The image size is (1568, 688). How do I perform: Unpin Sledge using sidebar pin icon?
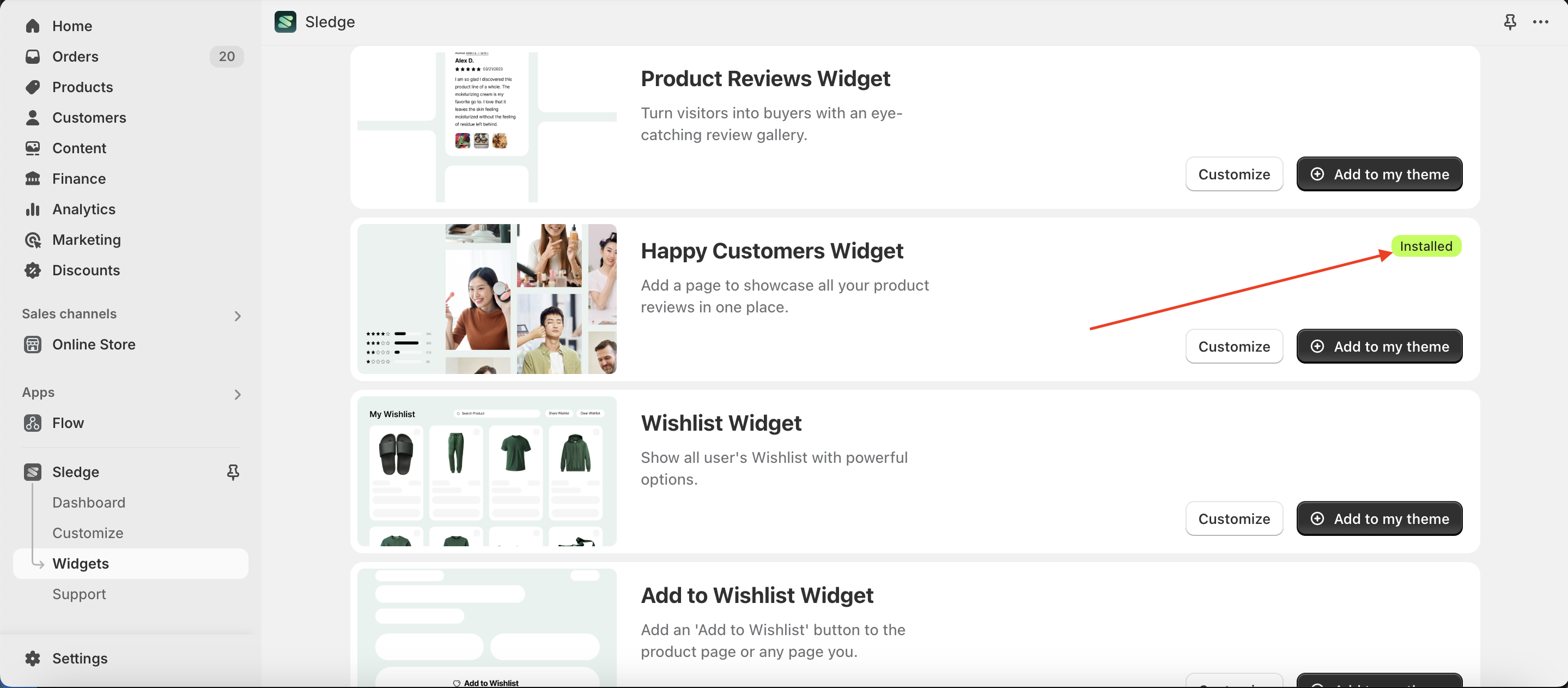point(233,472)
